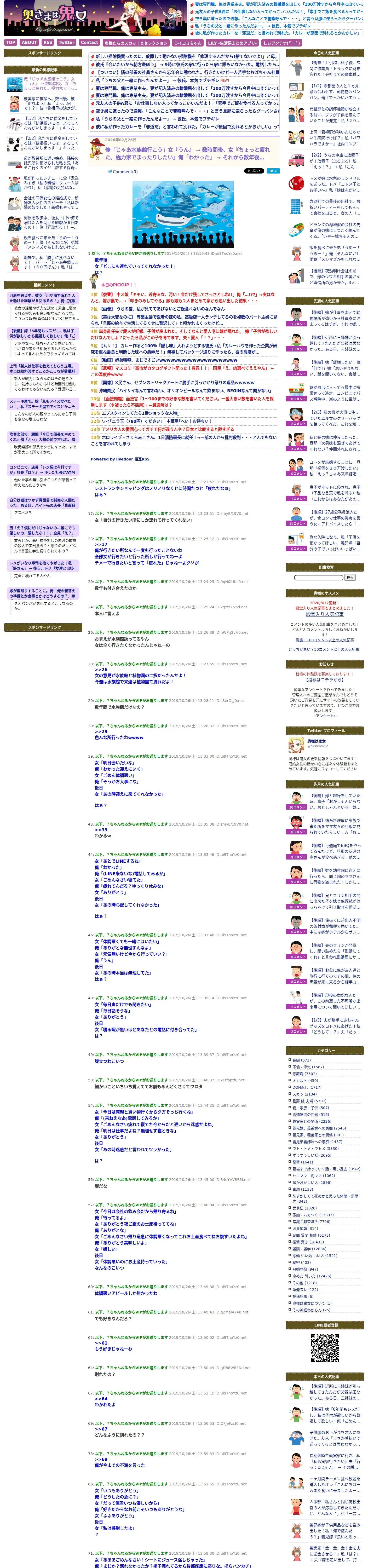This screenshot has height=1568, width=368.
Task: Click building thumbnail beside 寿退社での最後の出社
Action: (x=296, y=207)
